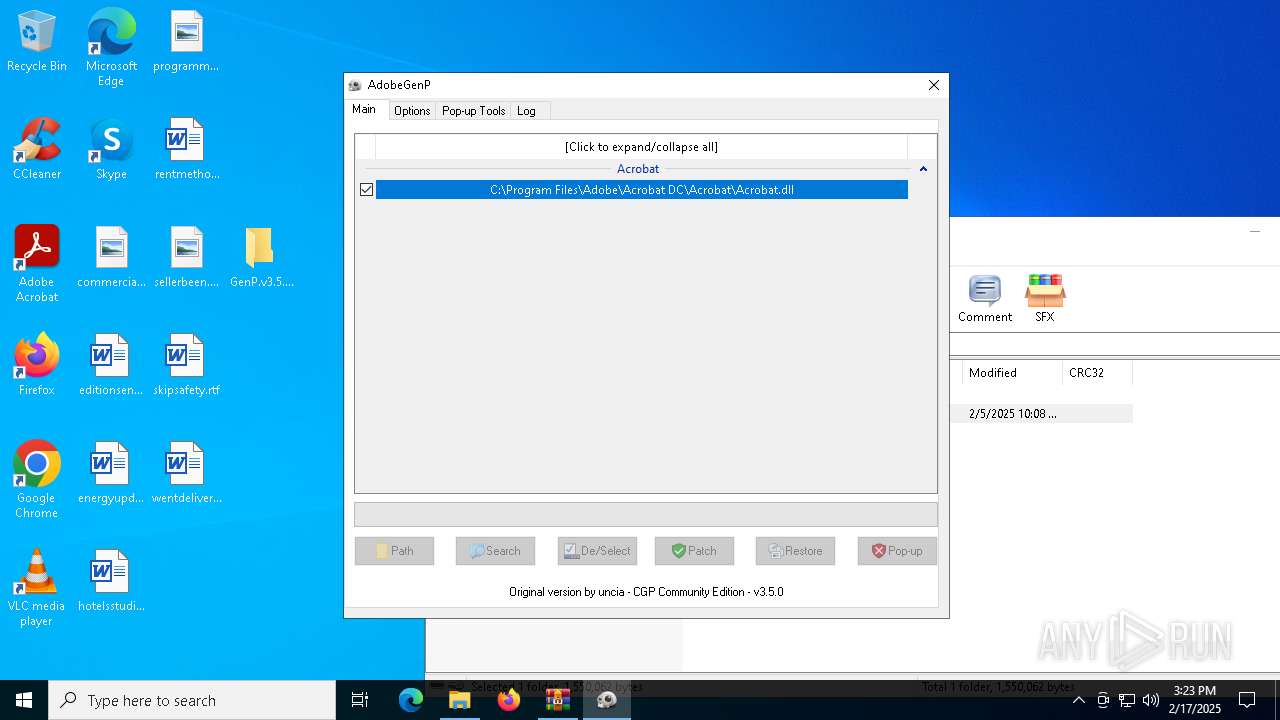The width and height of the screenshot is (1280, 720).
Task: Click the Search button
Action: [495, 551]
